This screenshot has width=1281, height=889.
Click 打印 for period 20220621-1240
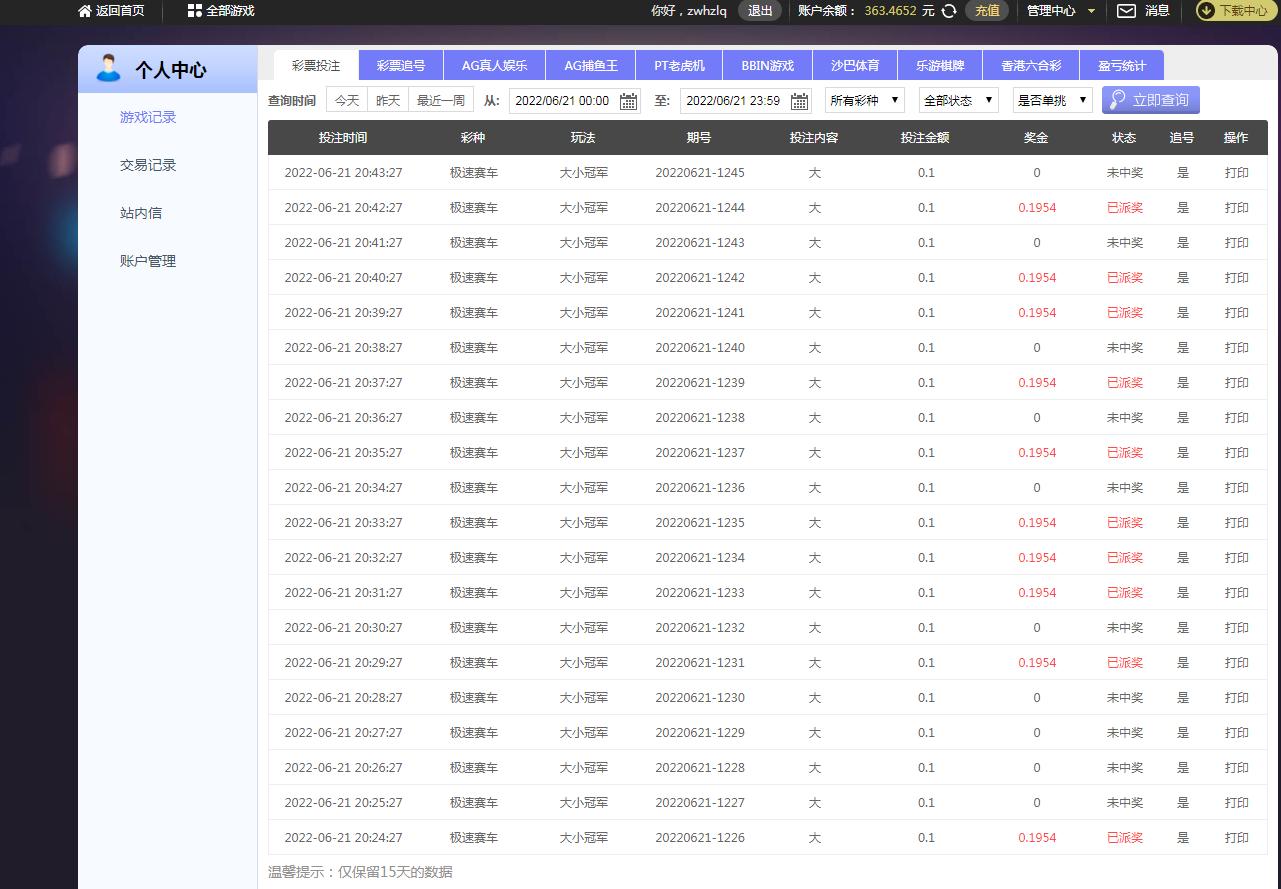pyautogui.click(x=1237, y=347)
